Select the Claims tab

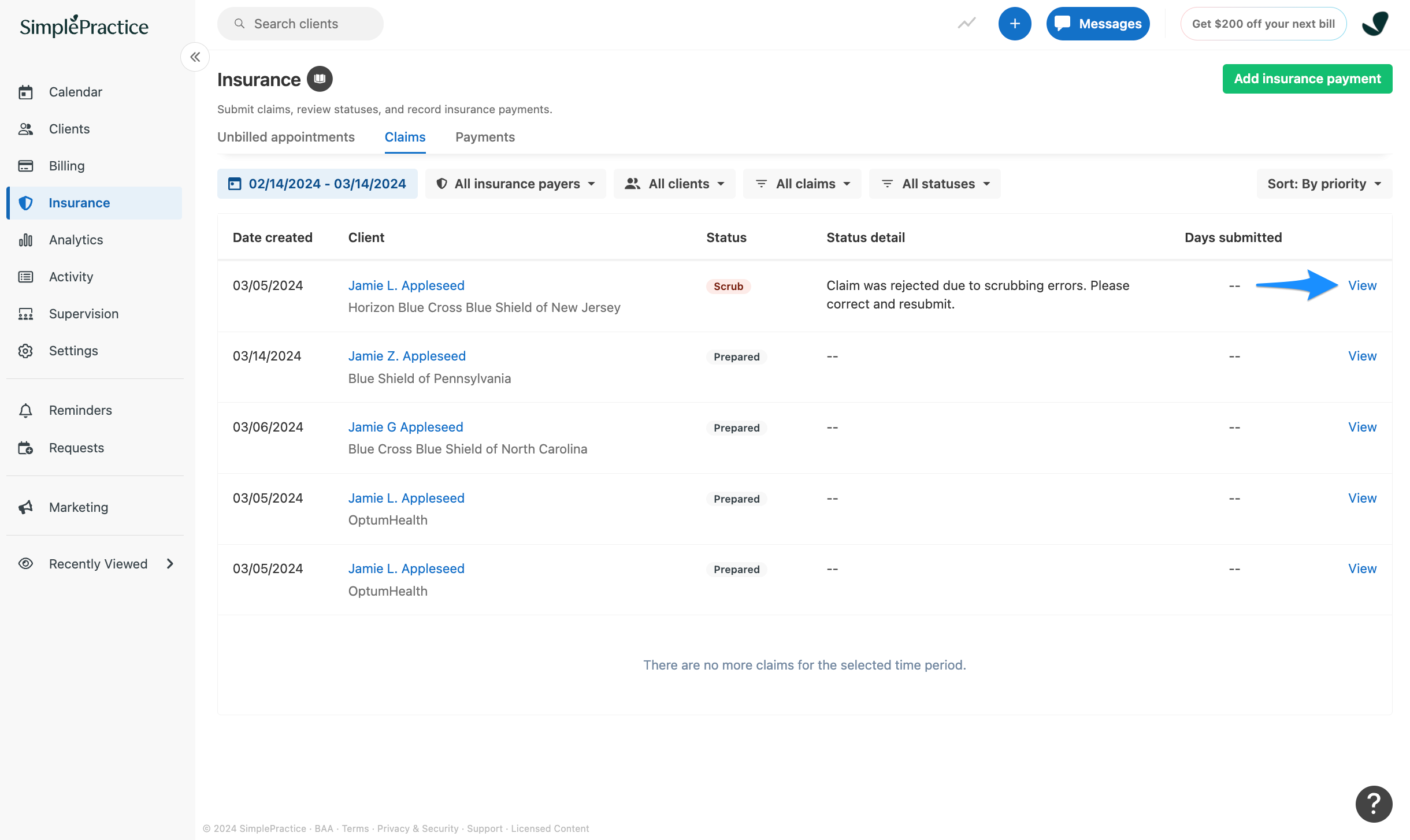point(405,137)
